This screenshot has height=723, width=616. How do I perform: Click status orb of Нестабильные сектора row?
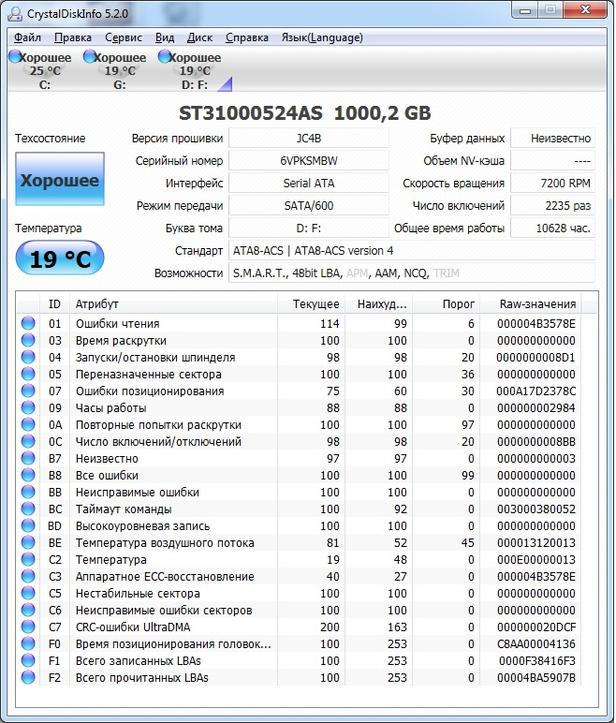pyautogui.click(x=28, y=593)
